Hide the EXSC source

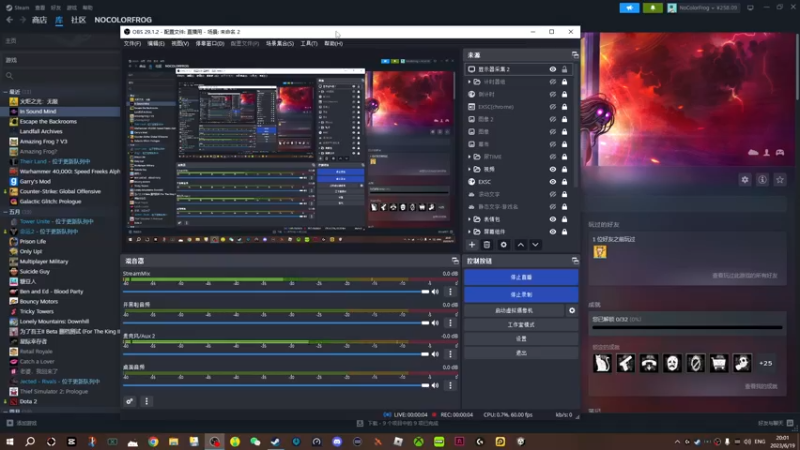[553, 182]
